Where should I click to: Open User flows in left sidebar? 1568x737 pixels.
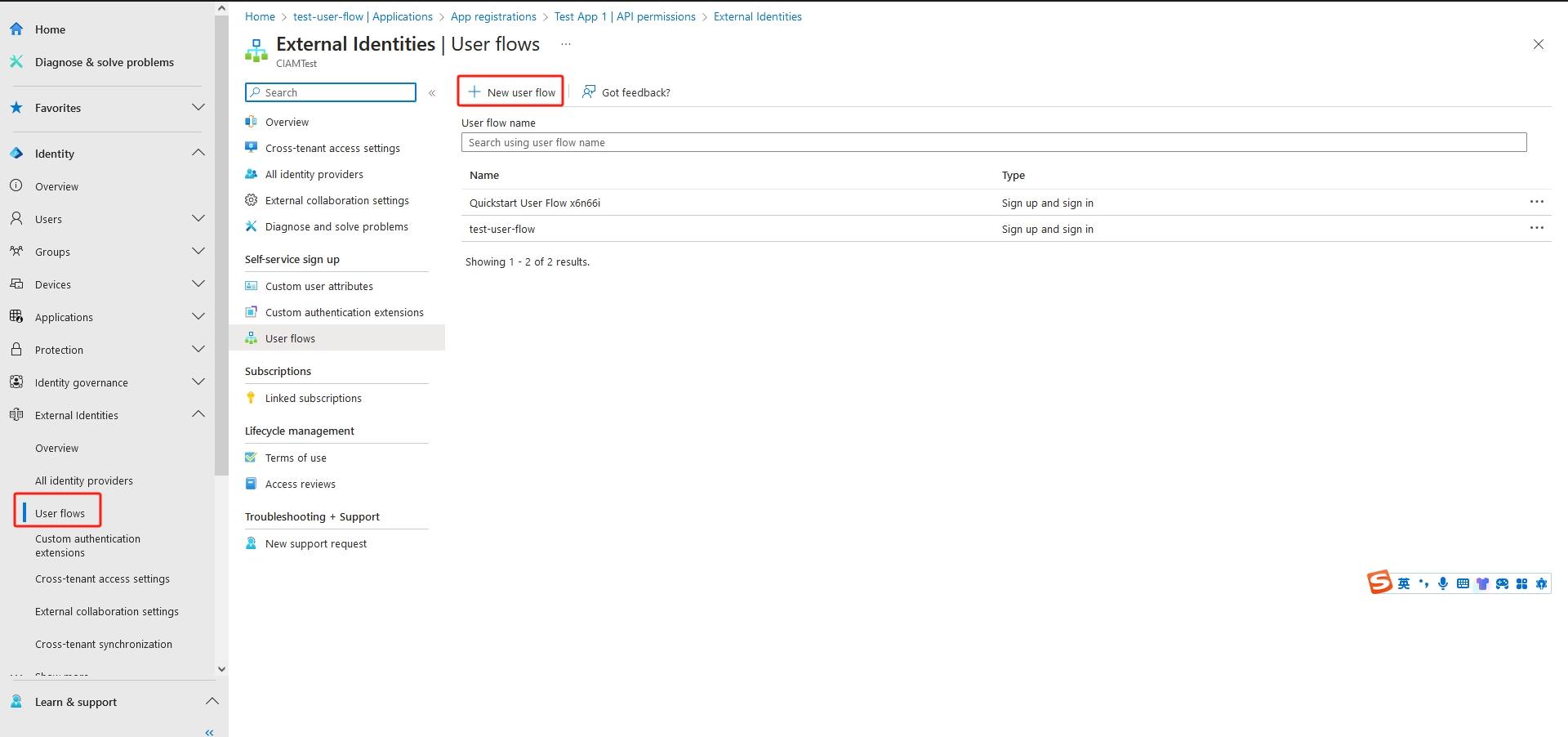click(x=60, y=513)
